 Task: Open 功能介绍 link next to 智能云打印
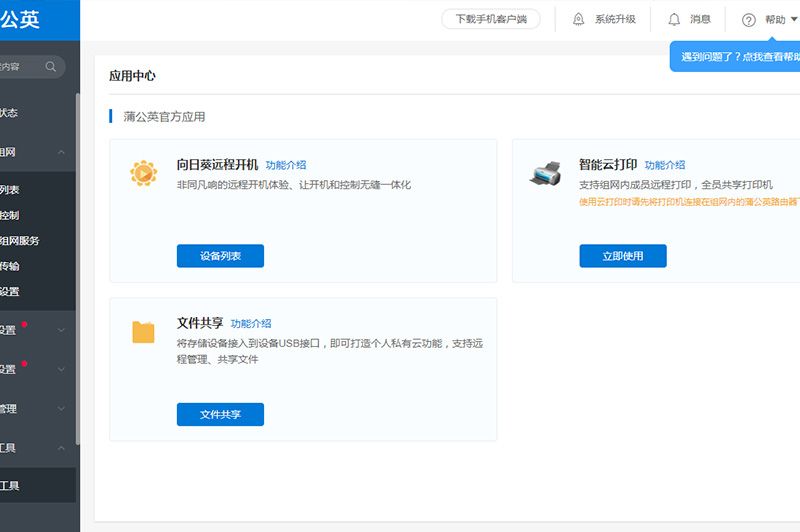[x=665, y=165]
